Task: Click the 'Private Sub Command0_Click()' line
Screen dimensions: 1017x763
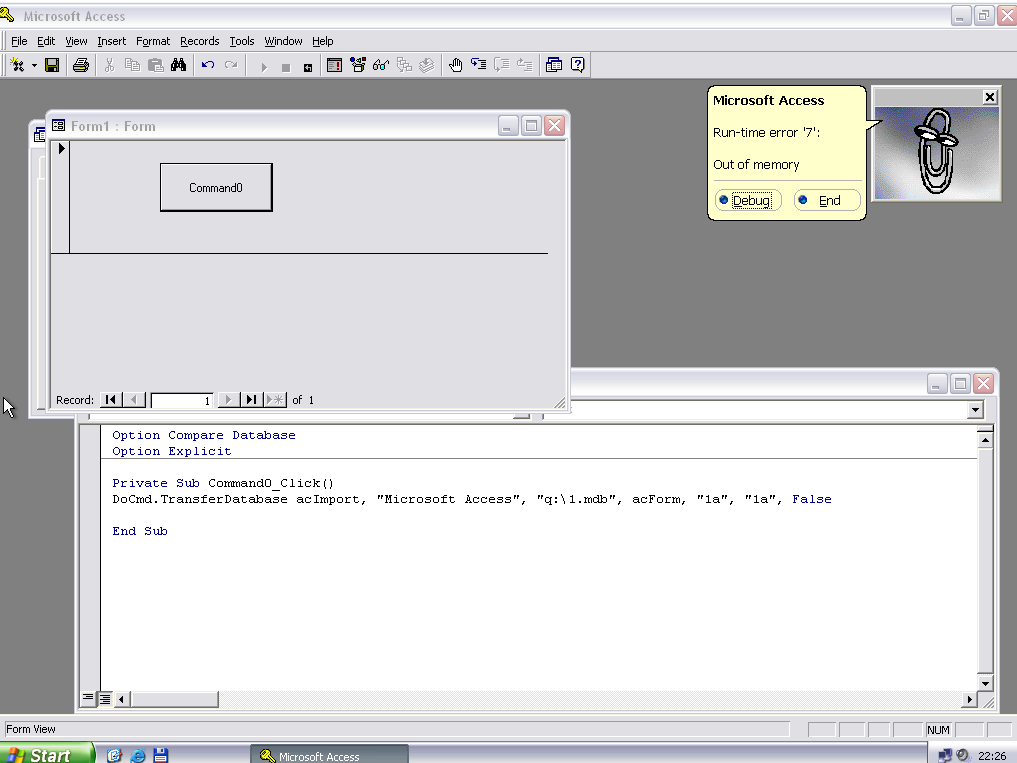Action: 223,483
